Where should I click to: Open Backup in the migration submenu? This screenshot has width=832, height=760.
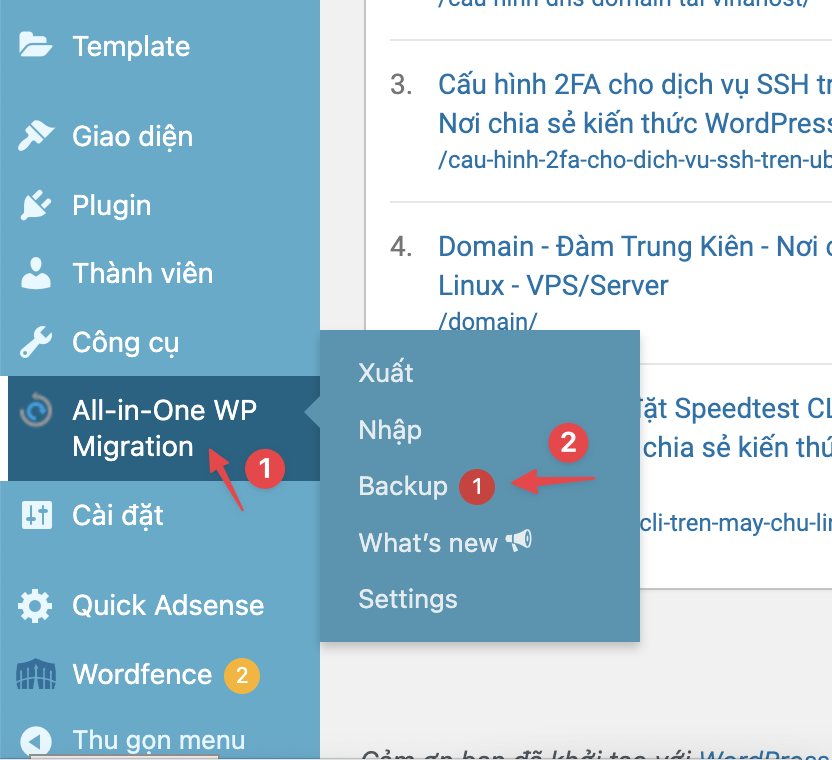tap(403, 486)
